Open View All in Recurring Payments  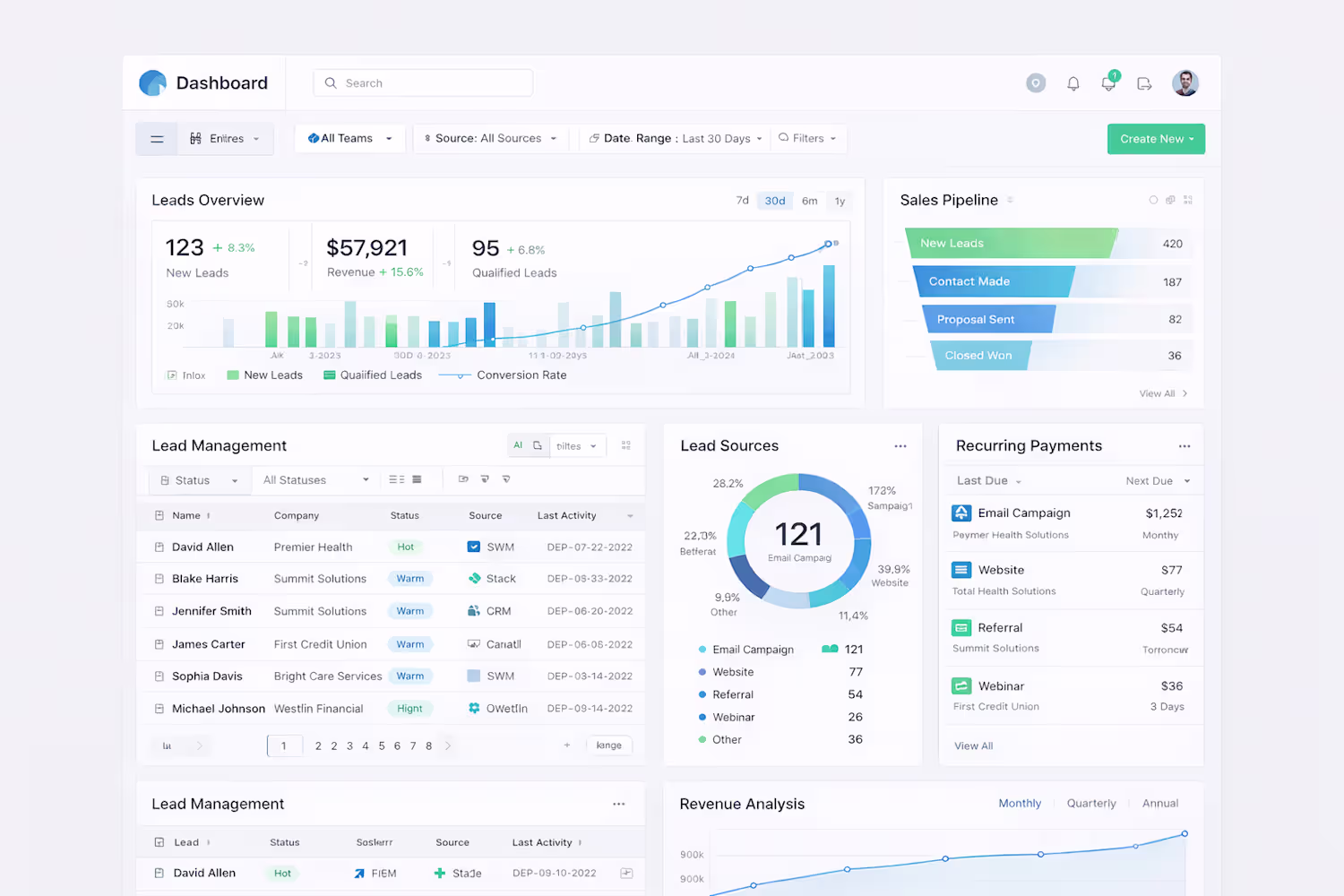click(x=974, y=745)
